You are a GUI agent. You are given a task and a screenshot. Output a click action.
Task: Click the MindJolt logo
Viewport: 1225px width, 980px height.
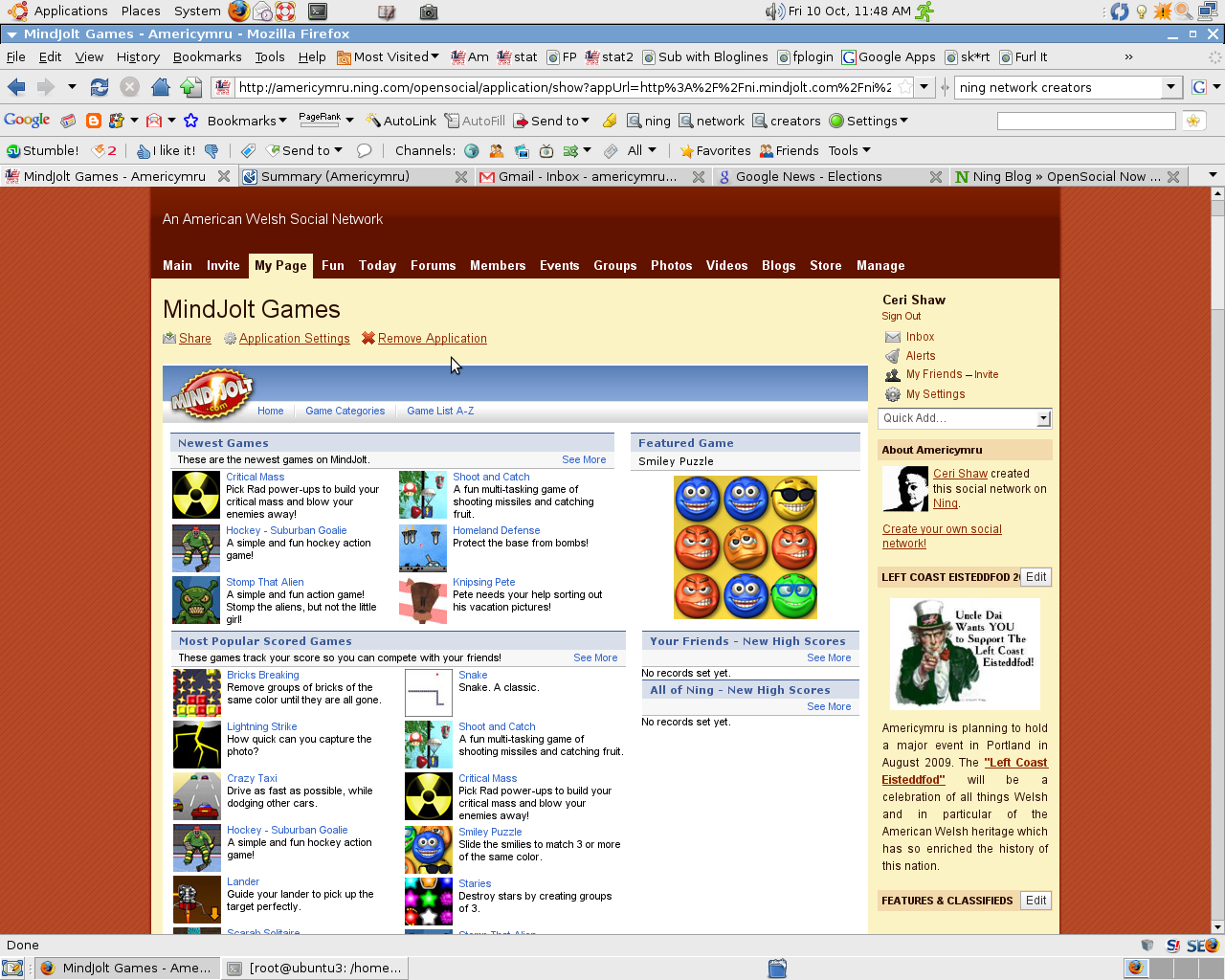tap(212, 393)
